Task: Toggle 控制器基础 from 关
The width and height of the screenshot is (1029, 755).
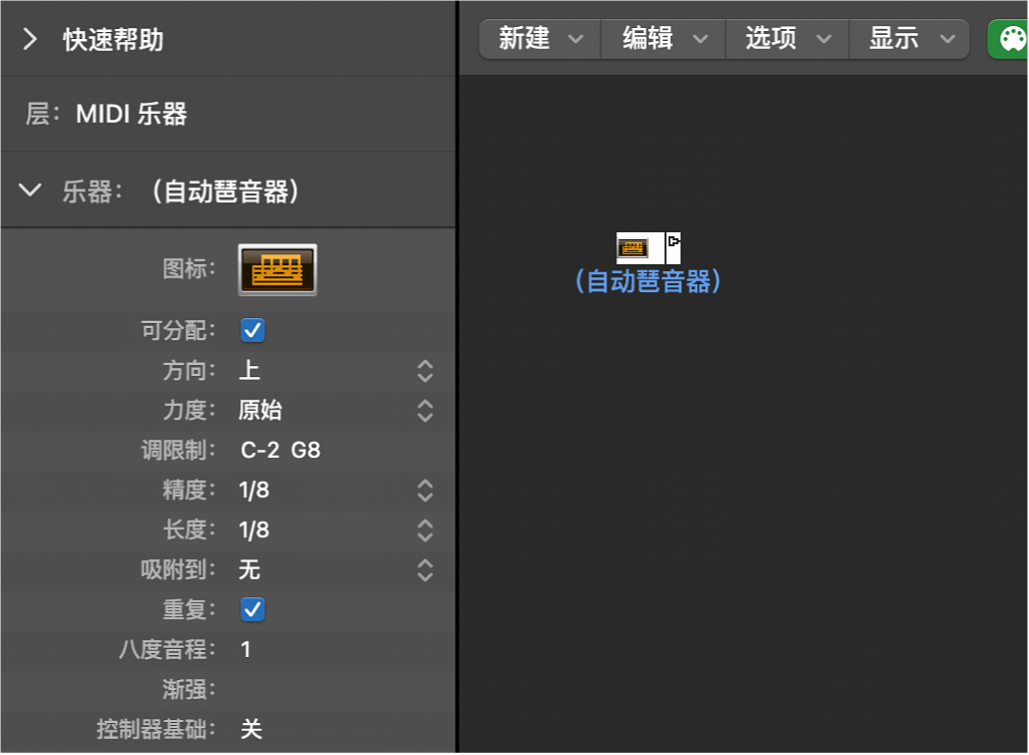Action: [x=250, y=731]
